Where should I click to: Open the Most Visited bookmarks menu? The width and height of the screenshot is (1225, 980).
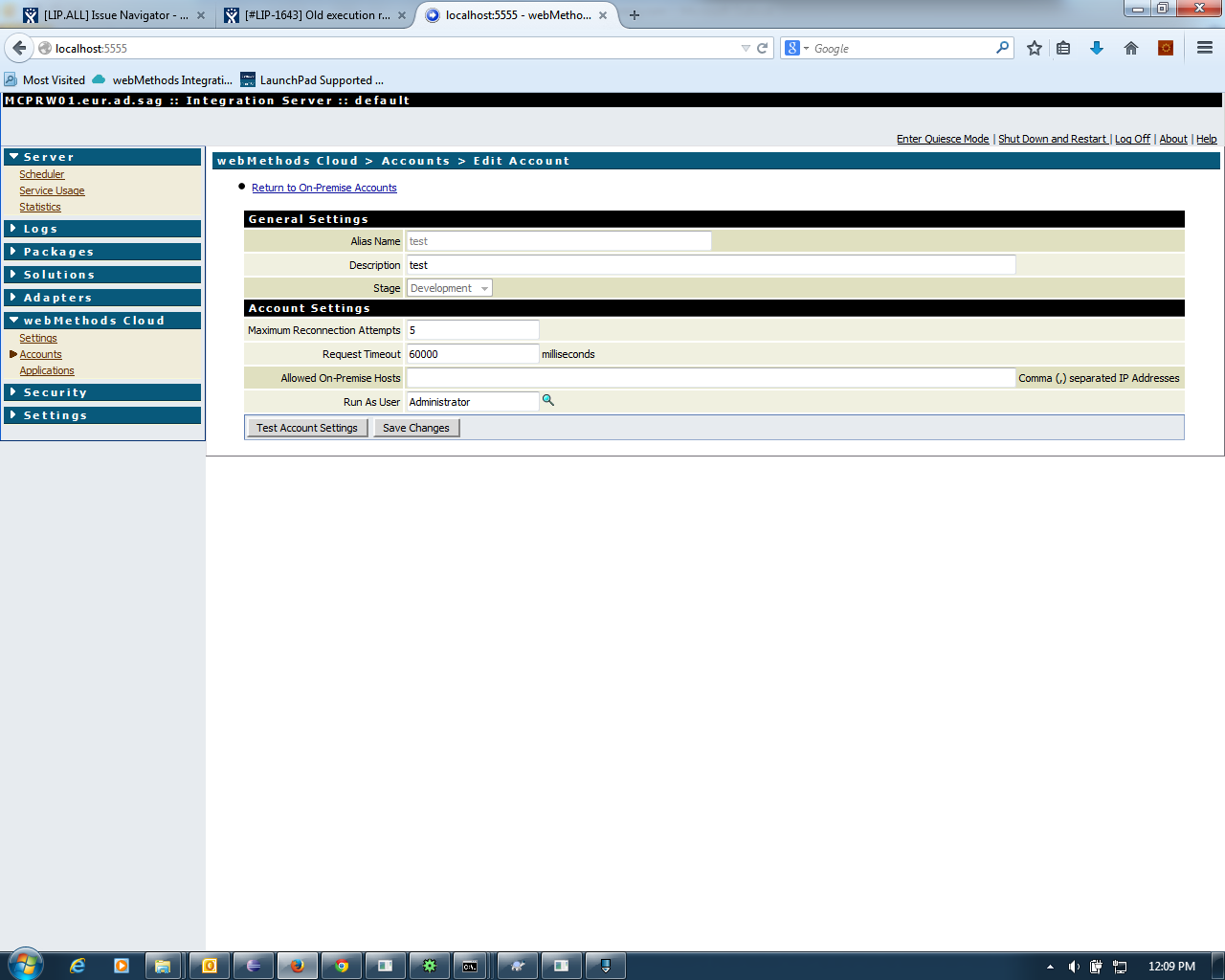pyautogui.click(x=45, y=80)
